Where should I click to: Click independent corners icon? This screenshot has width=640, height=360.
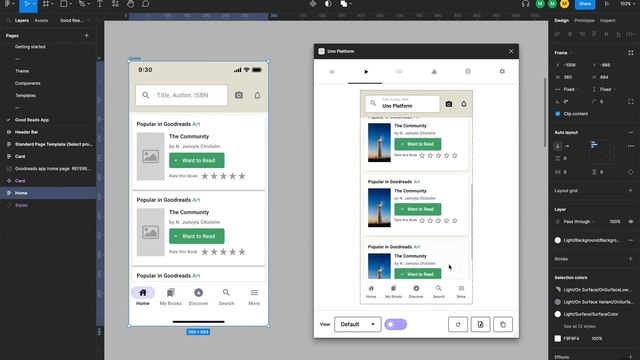point(631,102)
